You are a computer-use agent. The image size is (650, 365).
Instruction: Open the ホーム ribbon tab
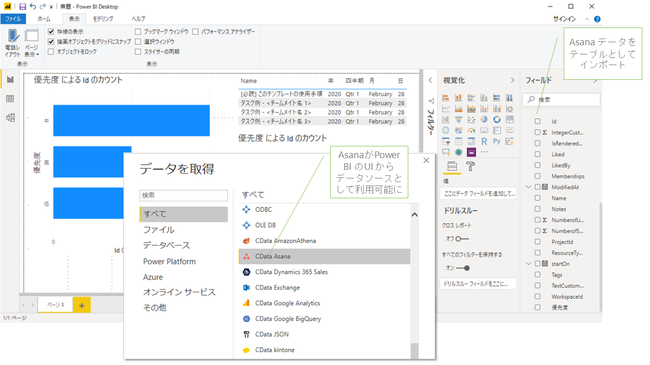click(44, 19)
